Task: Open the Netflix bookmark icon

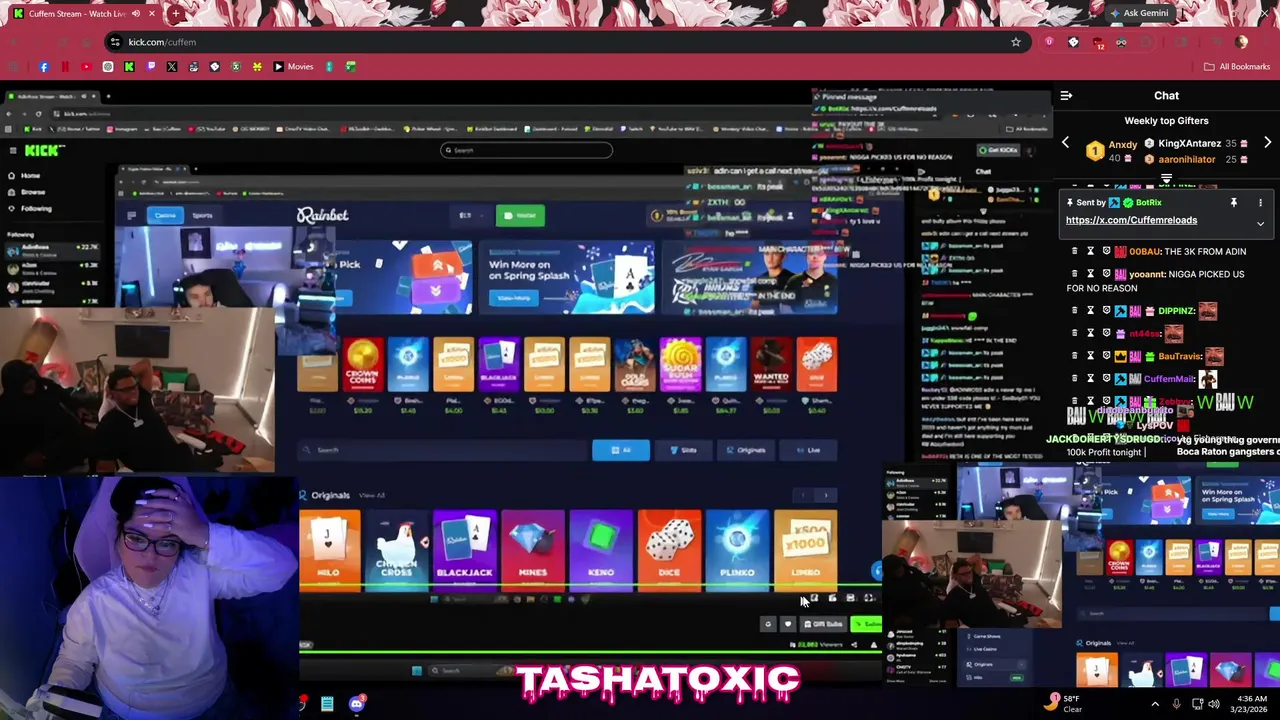Action: [65, 67]
